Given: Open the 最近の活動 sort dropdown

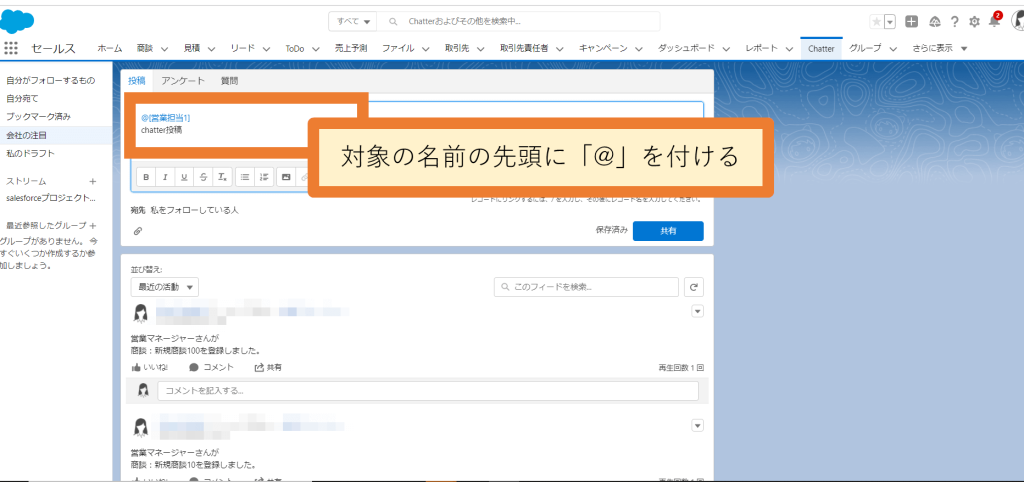Looking at the screenshot, I should (x=165, y=287).
